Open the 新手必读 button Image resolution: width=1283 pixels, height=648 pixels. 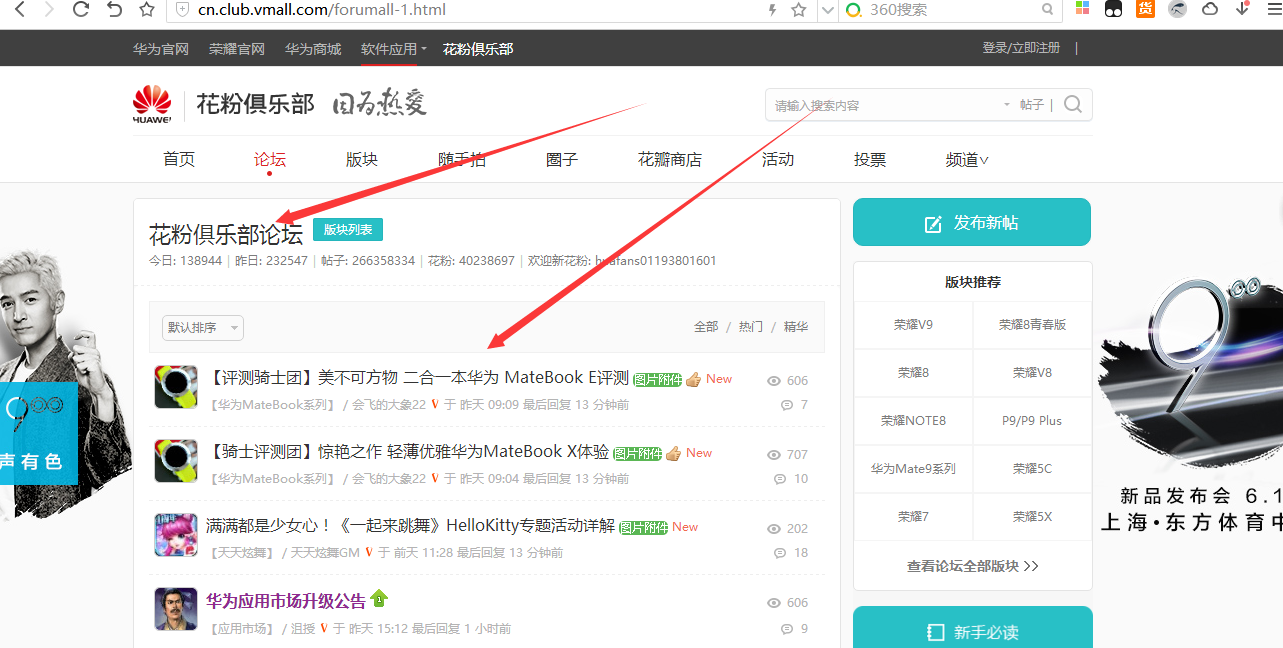pyautogui.click(x=972, y=629)
